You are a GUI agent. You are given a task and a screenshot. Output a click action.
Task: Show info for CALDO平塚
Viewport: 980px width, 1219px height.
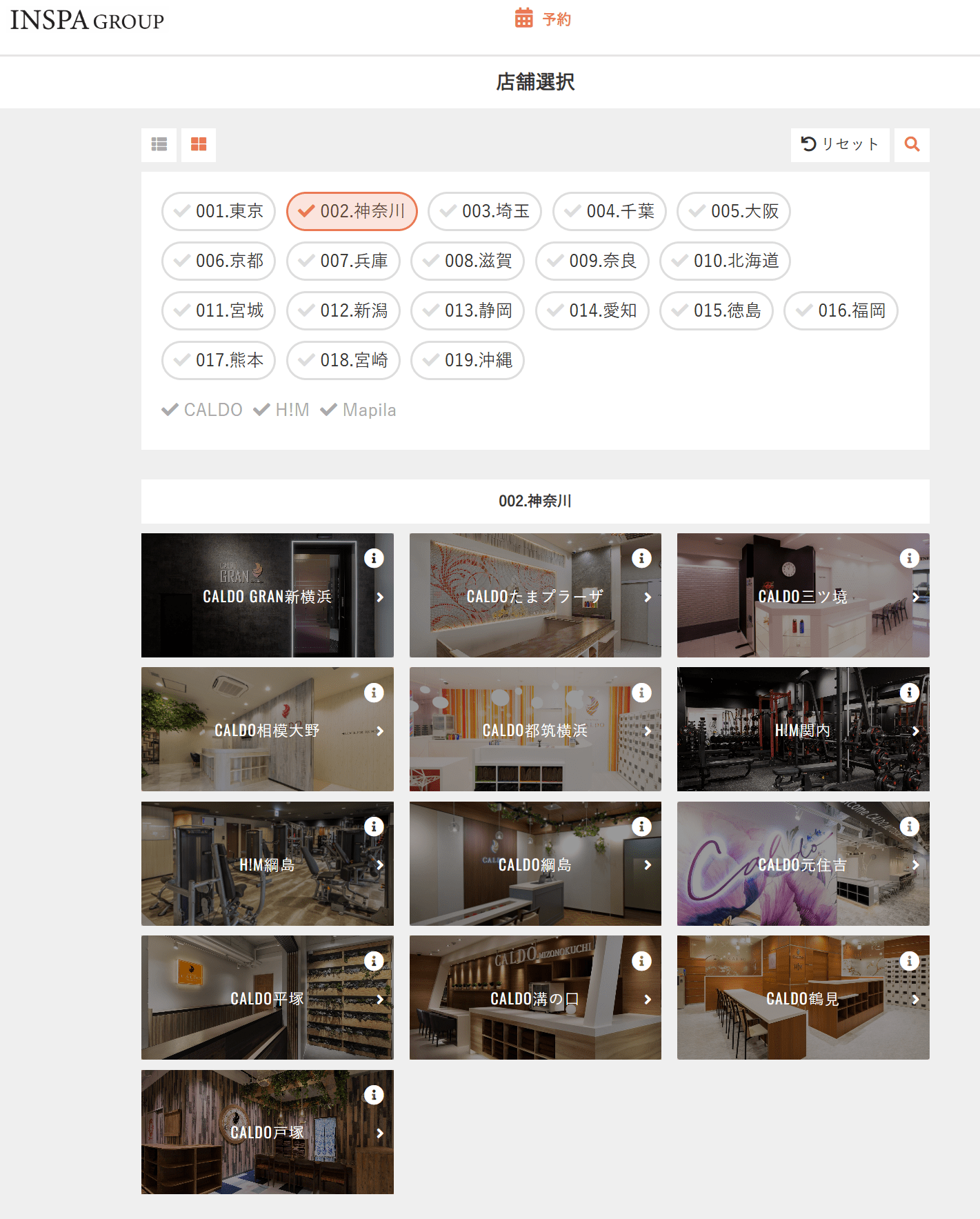pyautogui.click(x=374, y=960)
